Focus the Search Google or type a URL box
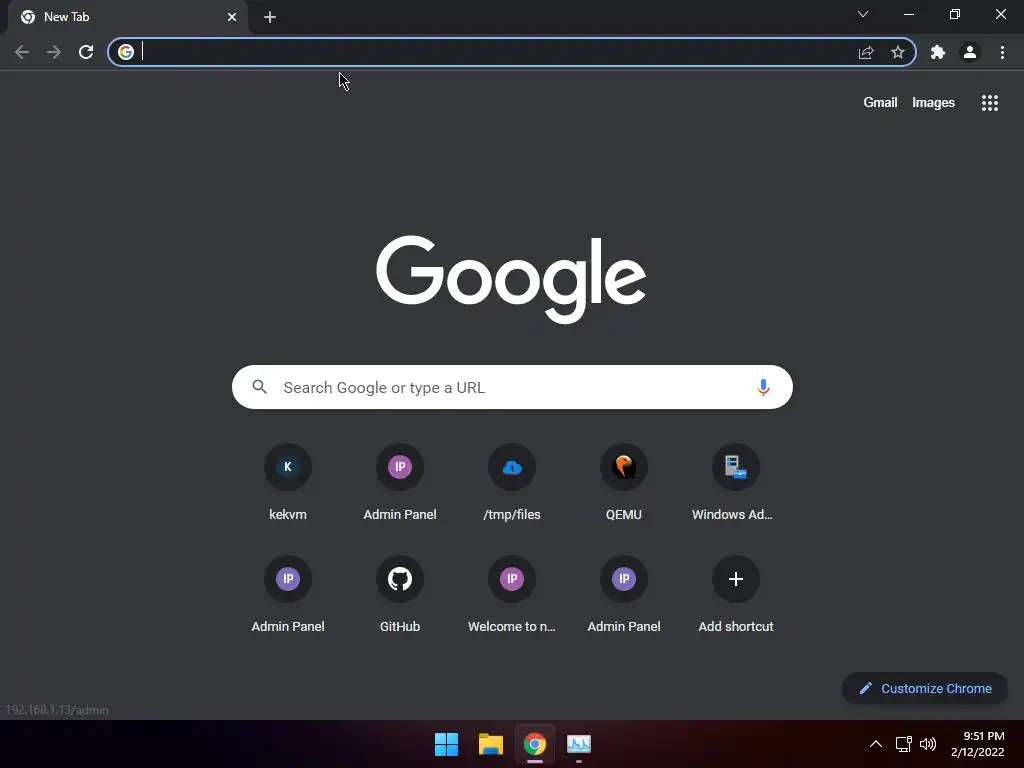Screen dimensions: 1024x768 (512, 387)
